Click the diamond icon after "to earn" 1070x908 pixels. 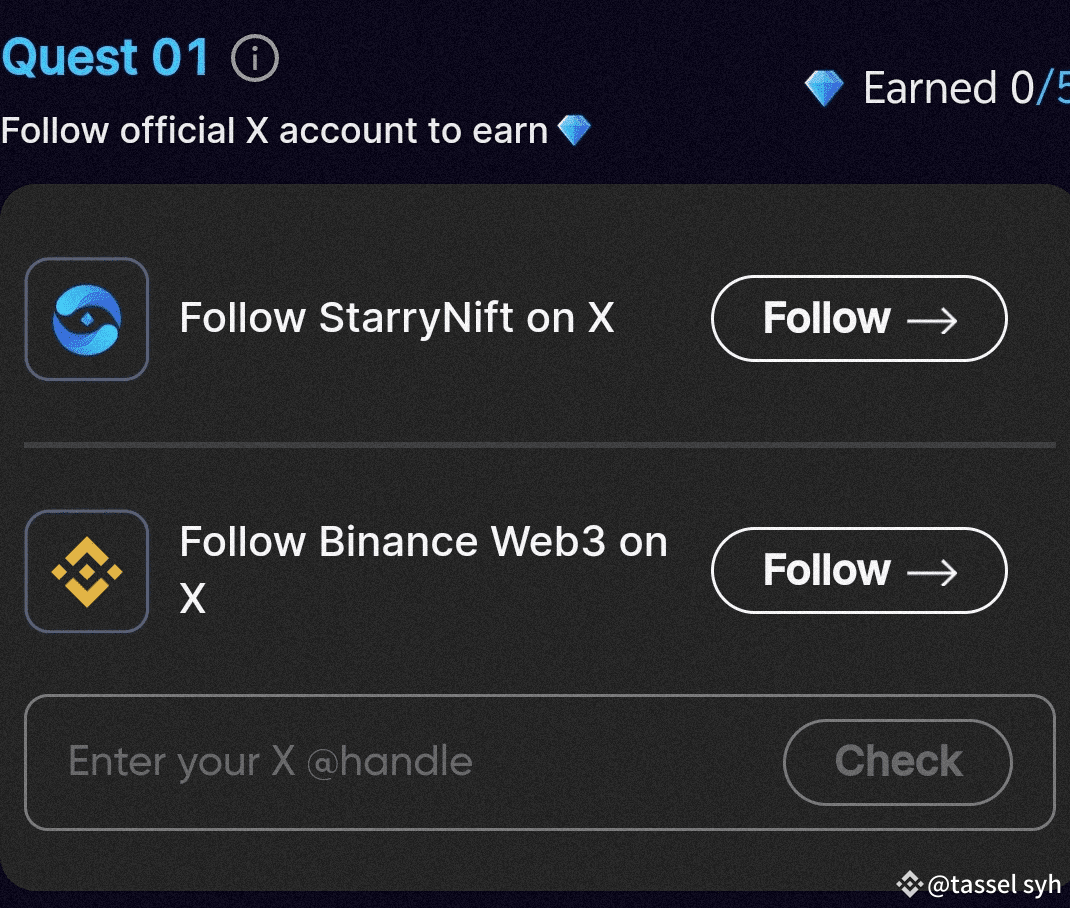(574, 130)
